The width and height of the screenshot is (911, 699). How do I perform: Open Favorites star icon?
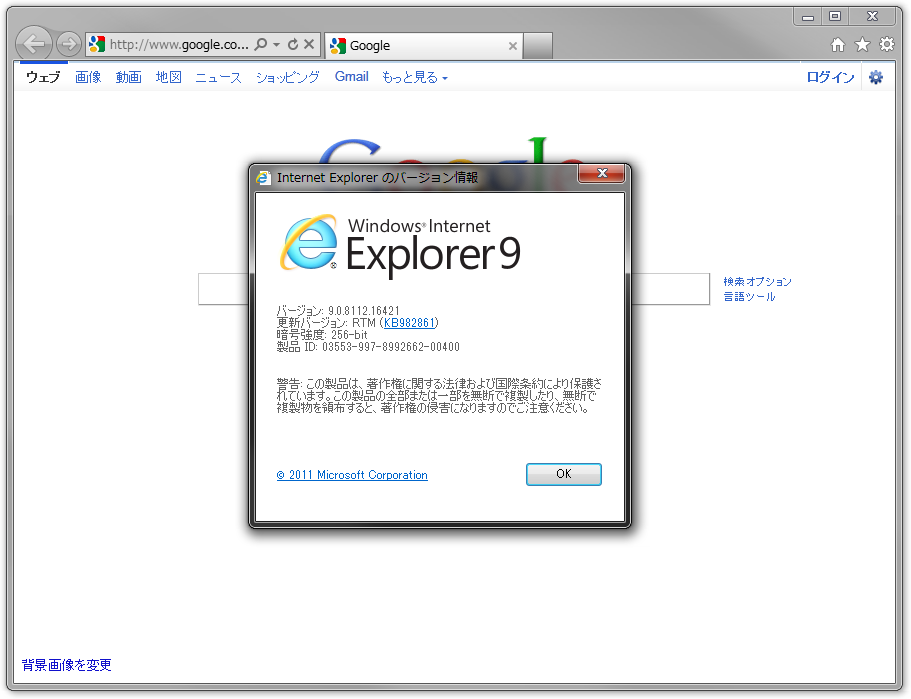pos(862,44)
